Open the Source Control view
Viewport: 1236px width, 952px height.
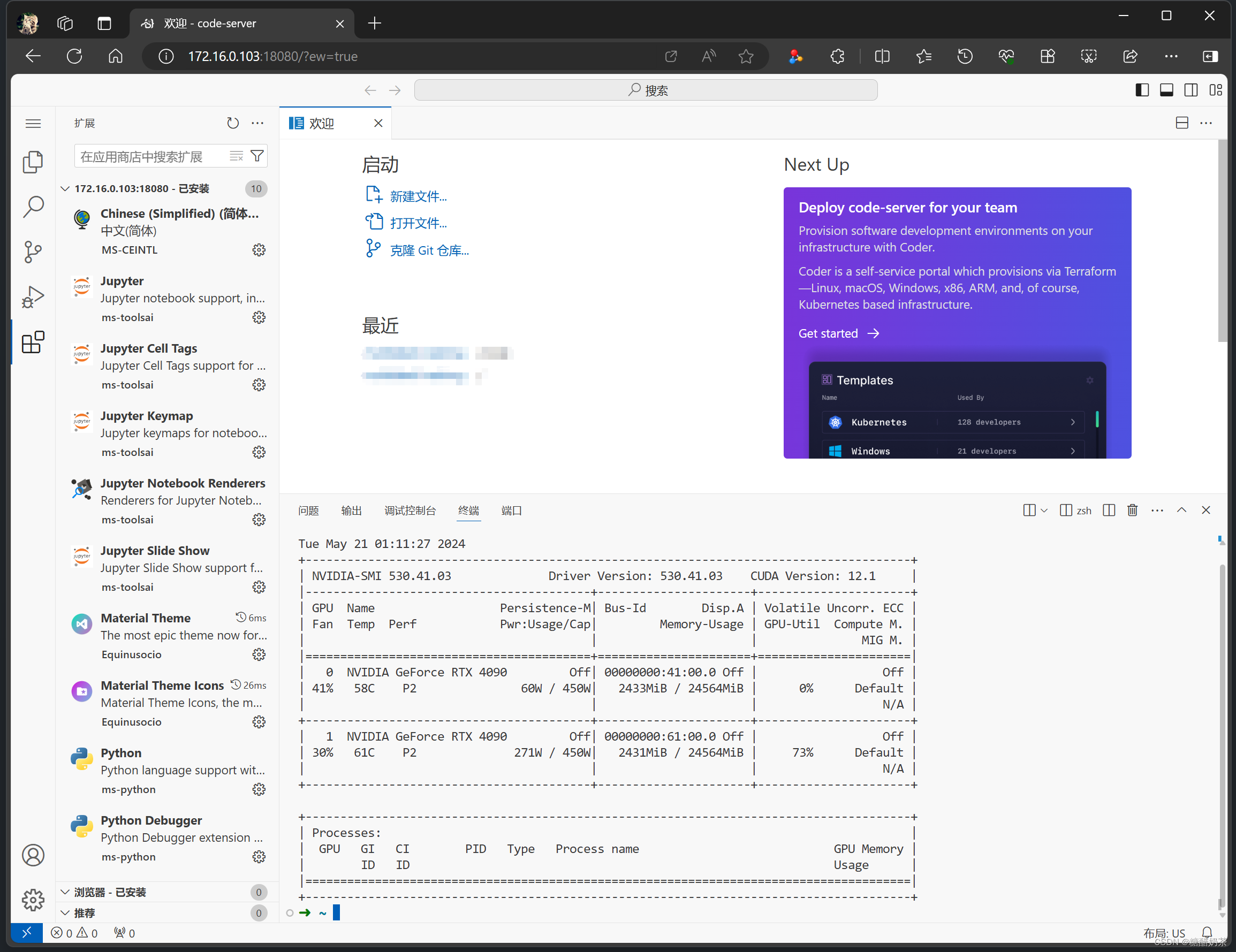(33, 252)
